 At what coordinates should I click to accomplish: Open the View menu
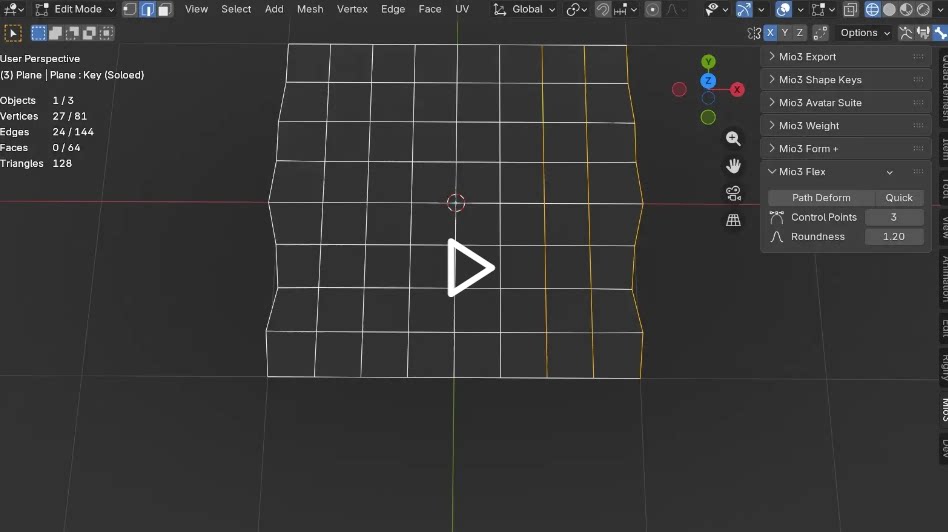(196, 9)
